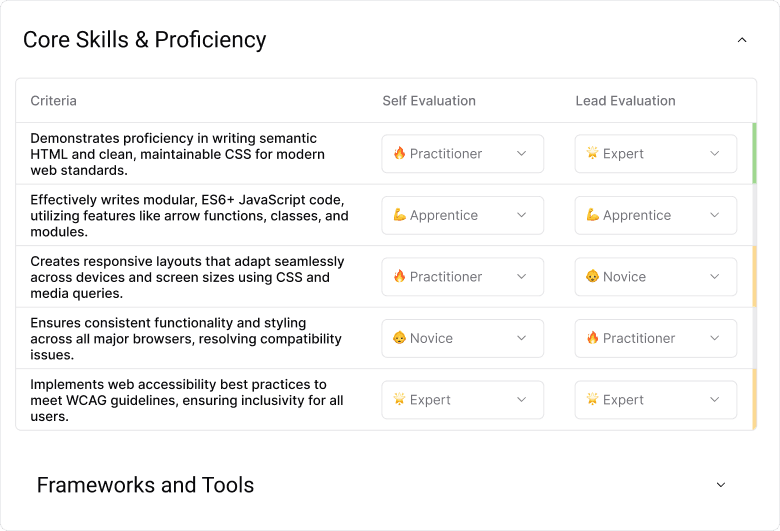Open Self Evaluation dropdown for ES6+ JavaScript row
This screenshot has height=531, width=780.
[462, 215]
